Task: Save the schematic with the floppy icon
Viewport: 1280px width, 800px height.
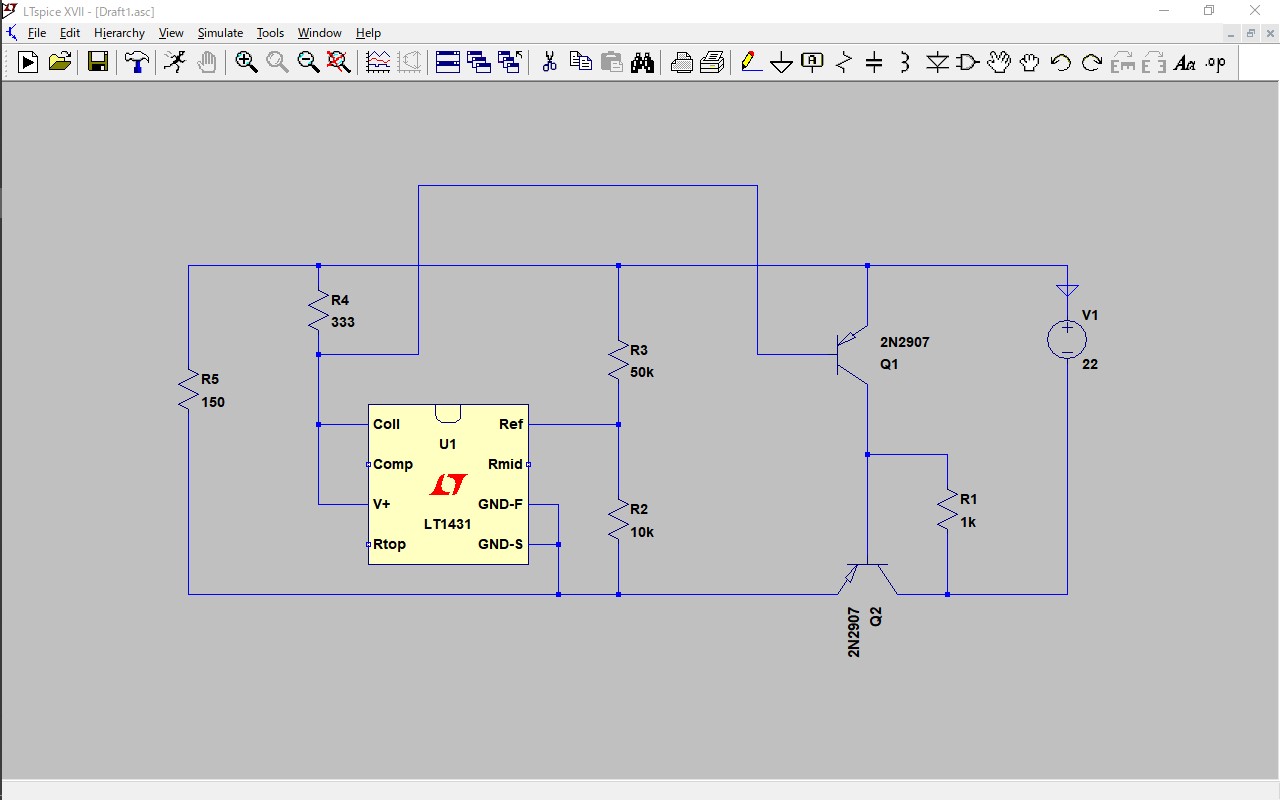Action: [98, 62]
